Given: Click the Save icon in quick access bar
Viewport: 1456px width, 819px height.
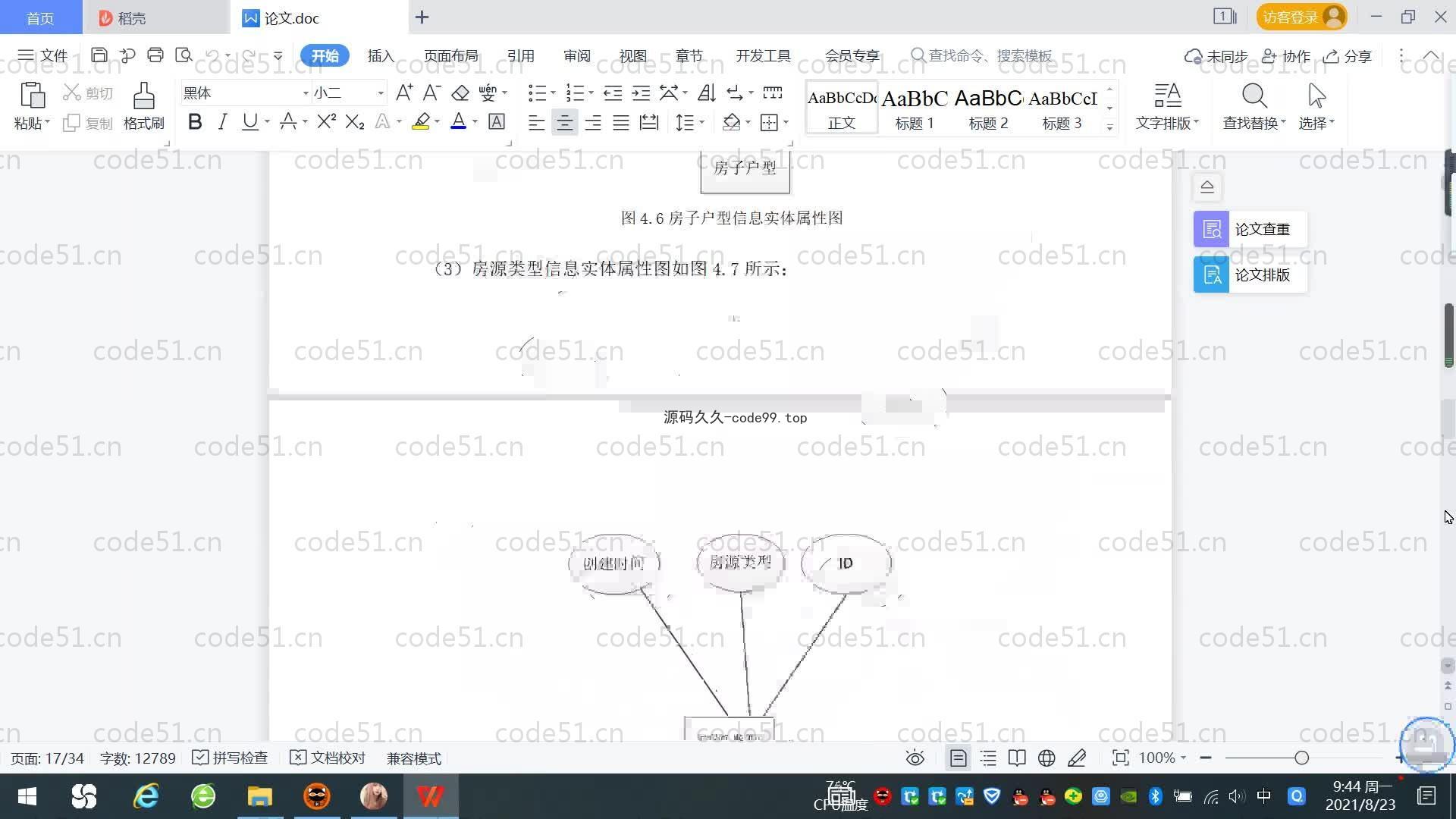Looking at the screenshot, I should 99,55.
